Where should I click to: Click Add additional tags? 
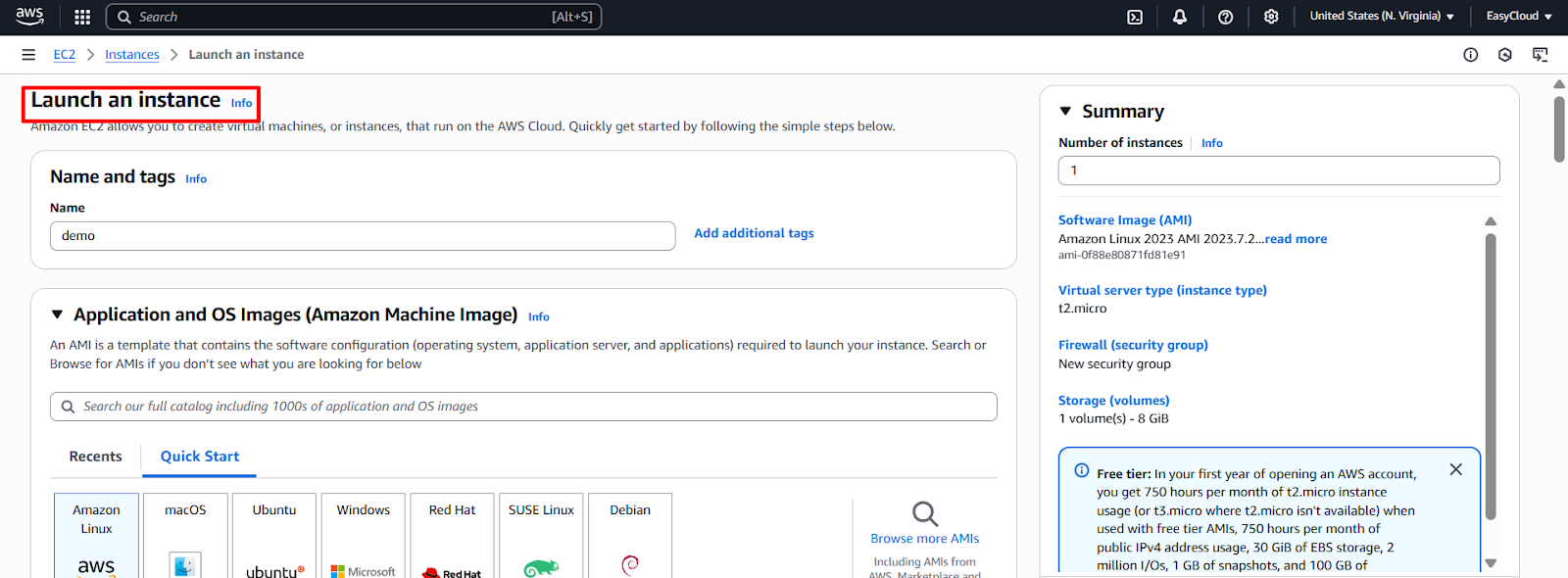click(754, 233)
